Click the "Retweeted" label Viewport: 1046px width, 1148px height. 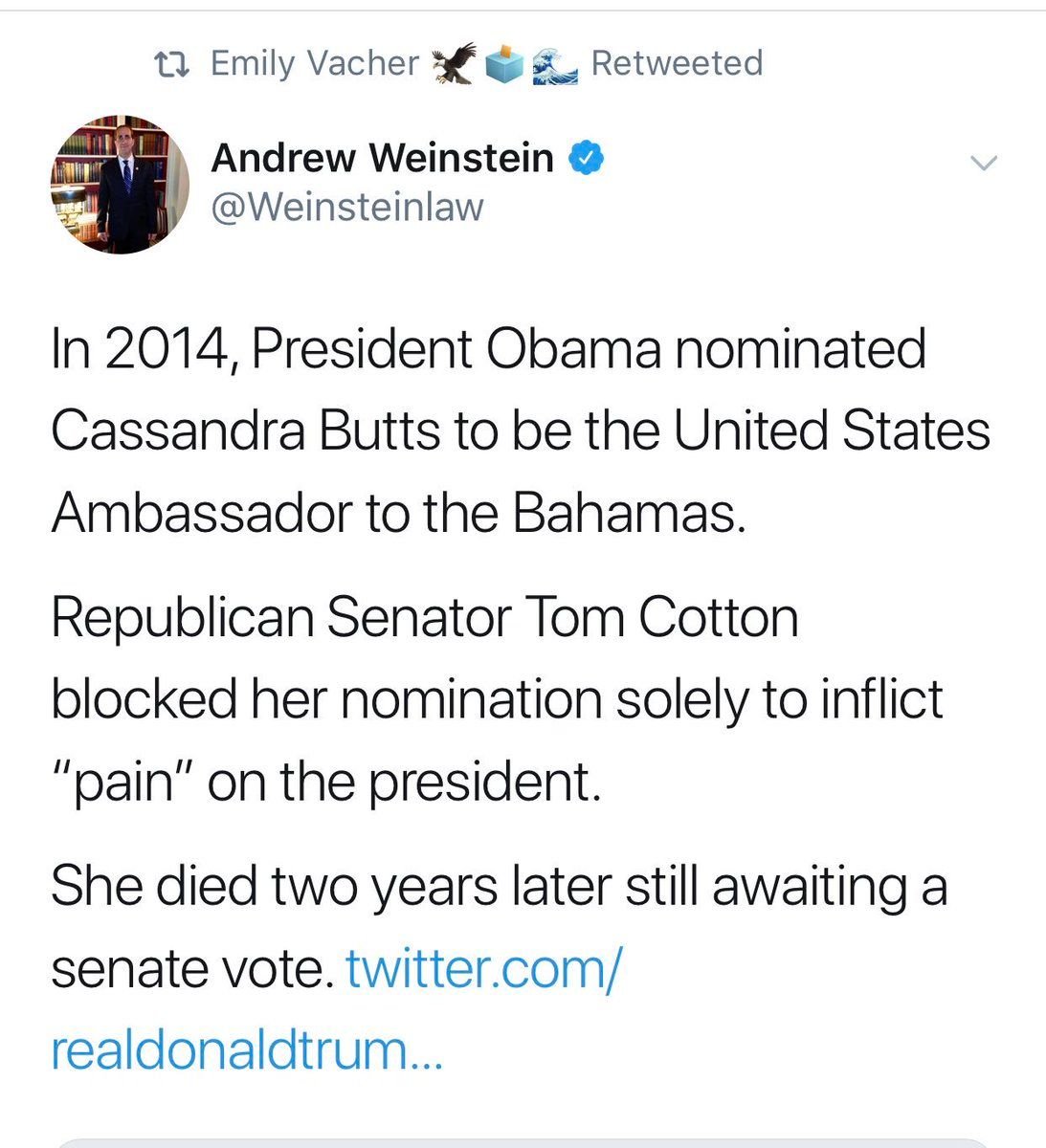point(677,64)
